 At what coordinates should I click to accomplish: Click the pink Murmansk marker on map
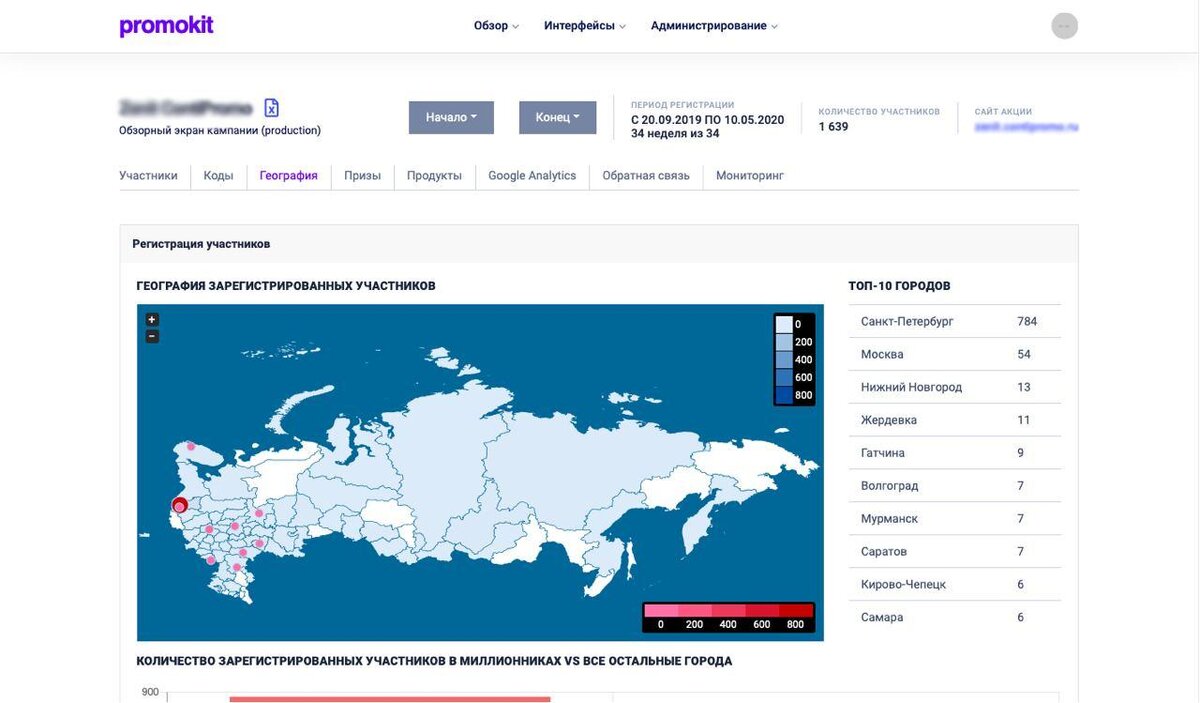pyautogui.click(x=191, y=446)
